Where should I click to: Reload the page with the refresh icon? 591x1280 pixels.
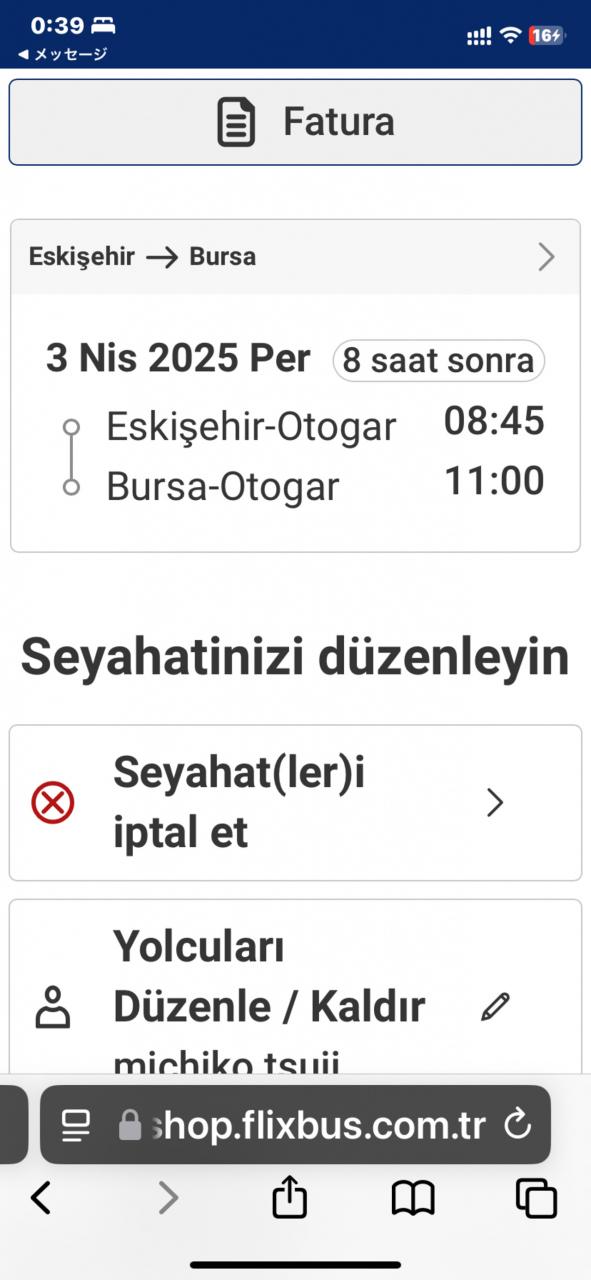click(x=517, y=1125)
